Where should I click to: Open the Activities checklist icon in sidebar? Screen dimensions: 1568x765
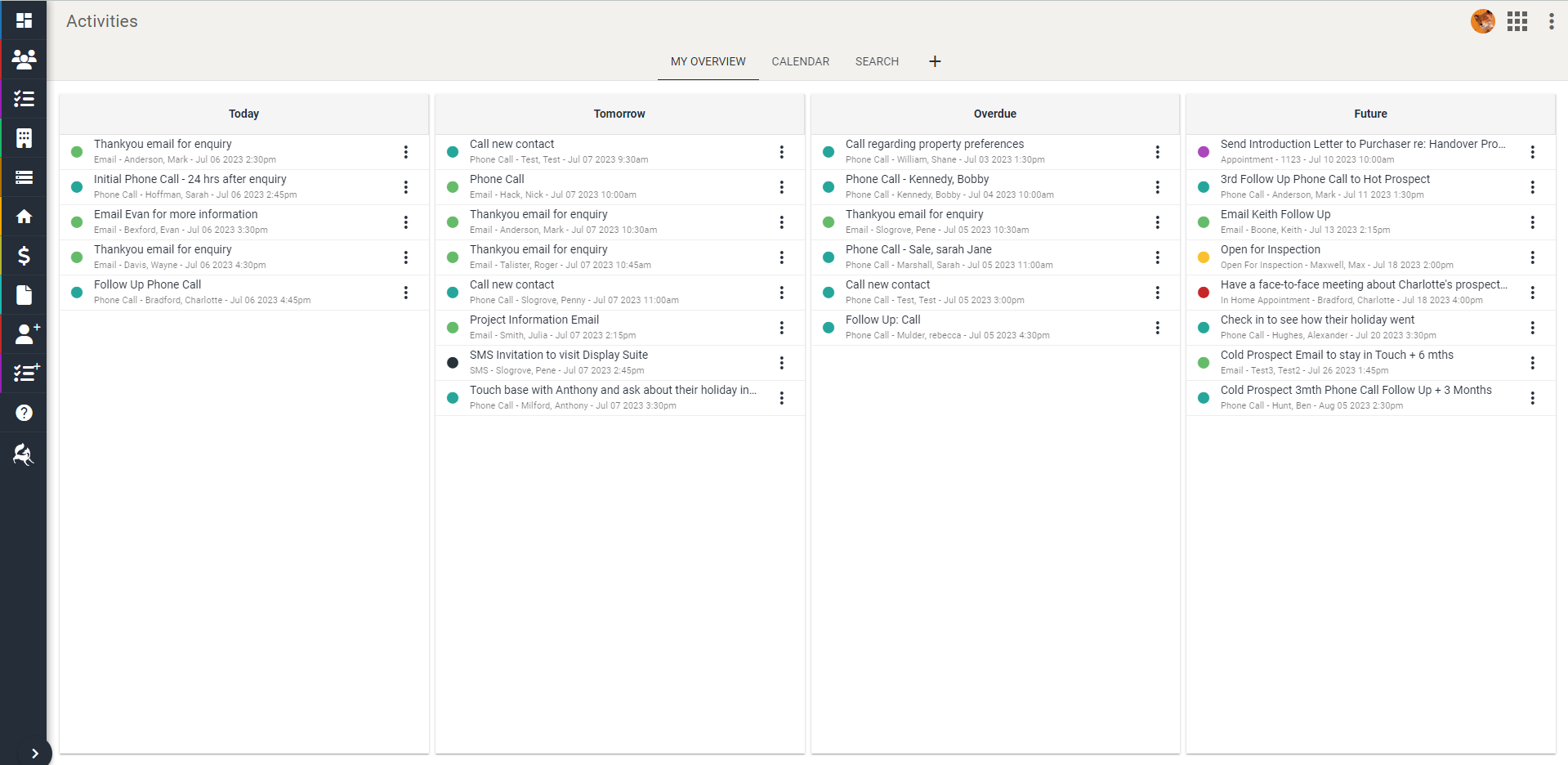click(24, 99)
